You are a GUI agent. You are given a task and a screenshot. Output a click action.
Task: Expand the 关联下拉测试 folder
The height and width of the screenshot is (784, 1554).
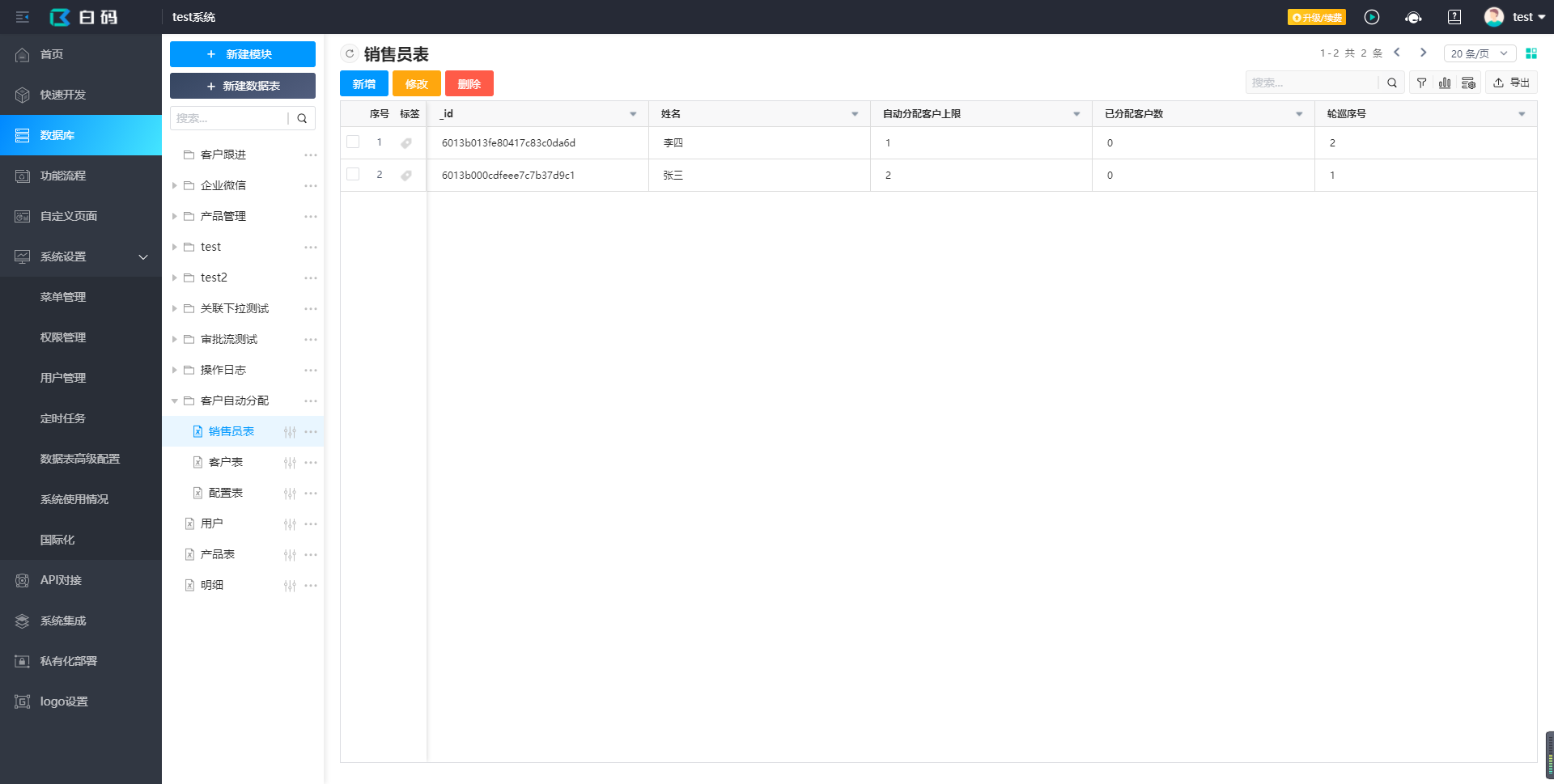pos(174,308)
